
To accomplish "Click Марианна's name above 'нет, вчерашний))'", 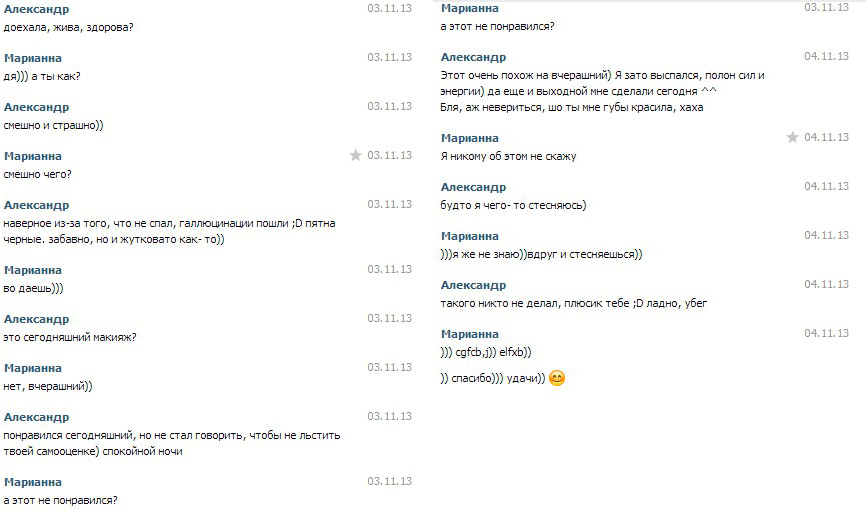I will pos(33,368).
